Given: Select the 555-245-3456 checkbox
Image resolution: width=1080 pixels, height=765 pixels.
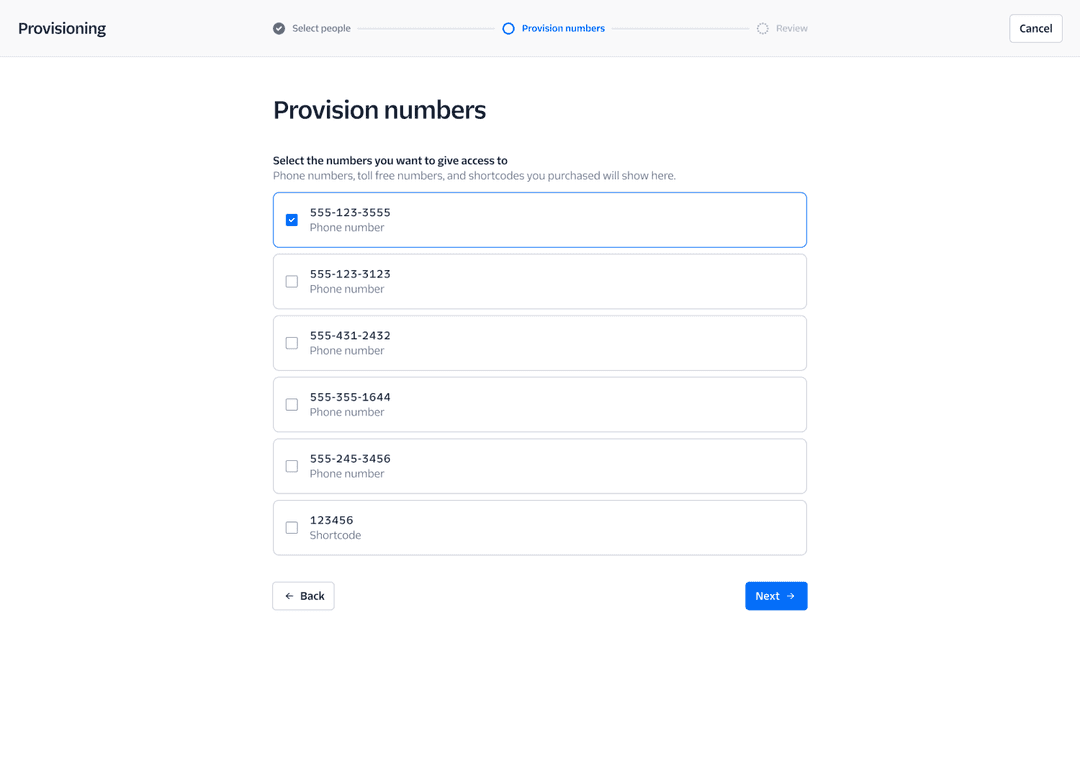Looking at the screenshot, I should coord(292,466).
